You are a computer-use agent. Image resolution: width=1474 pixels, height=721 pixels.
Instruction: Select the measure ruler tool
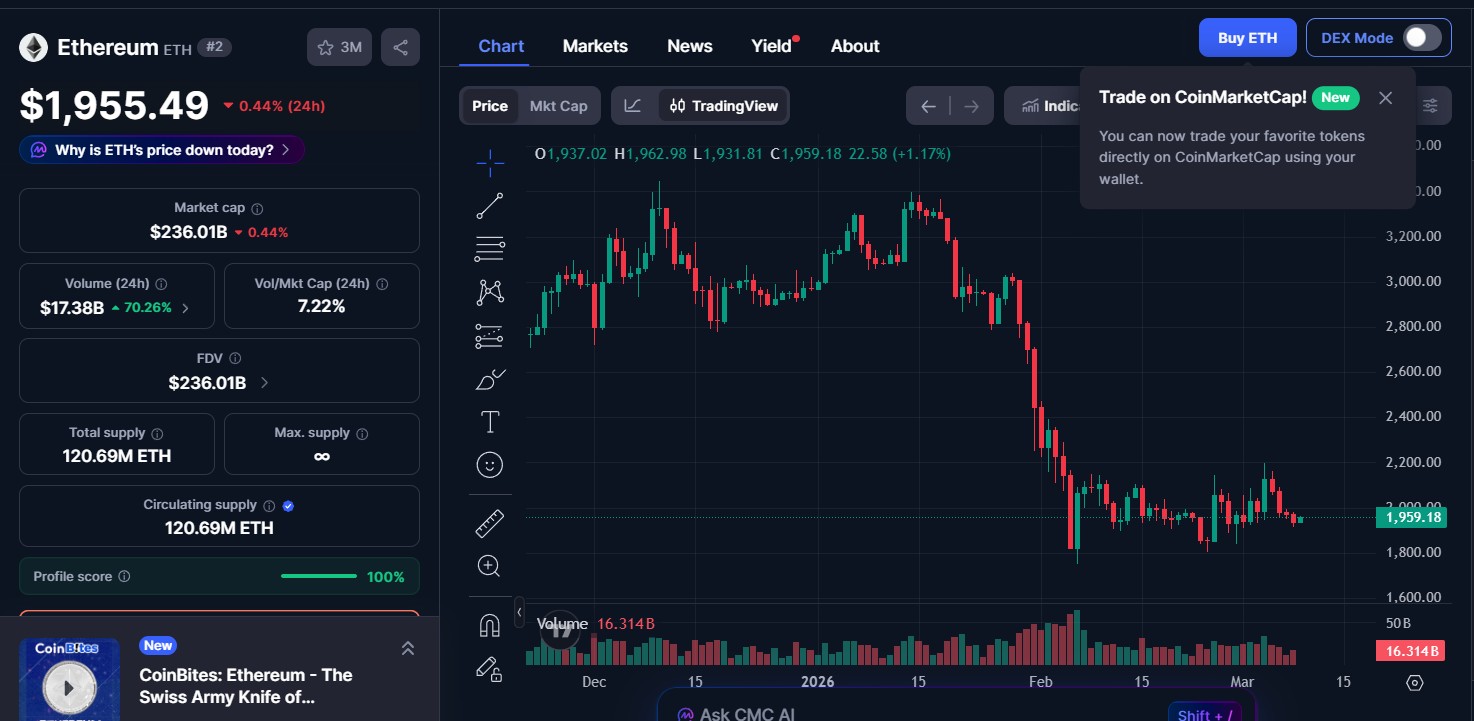coord(489,522)
